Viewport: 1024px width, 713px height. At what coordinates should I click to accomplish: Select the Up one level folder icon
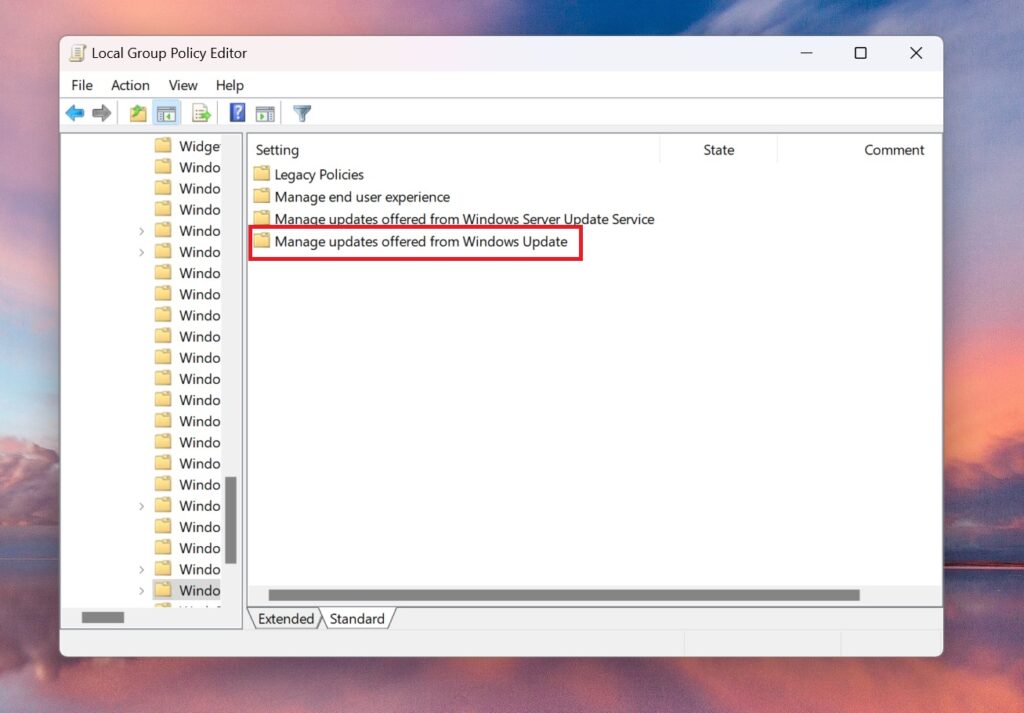tap(137, 113)
